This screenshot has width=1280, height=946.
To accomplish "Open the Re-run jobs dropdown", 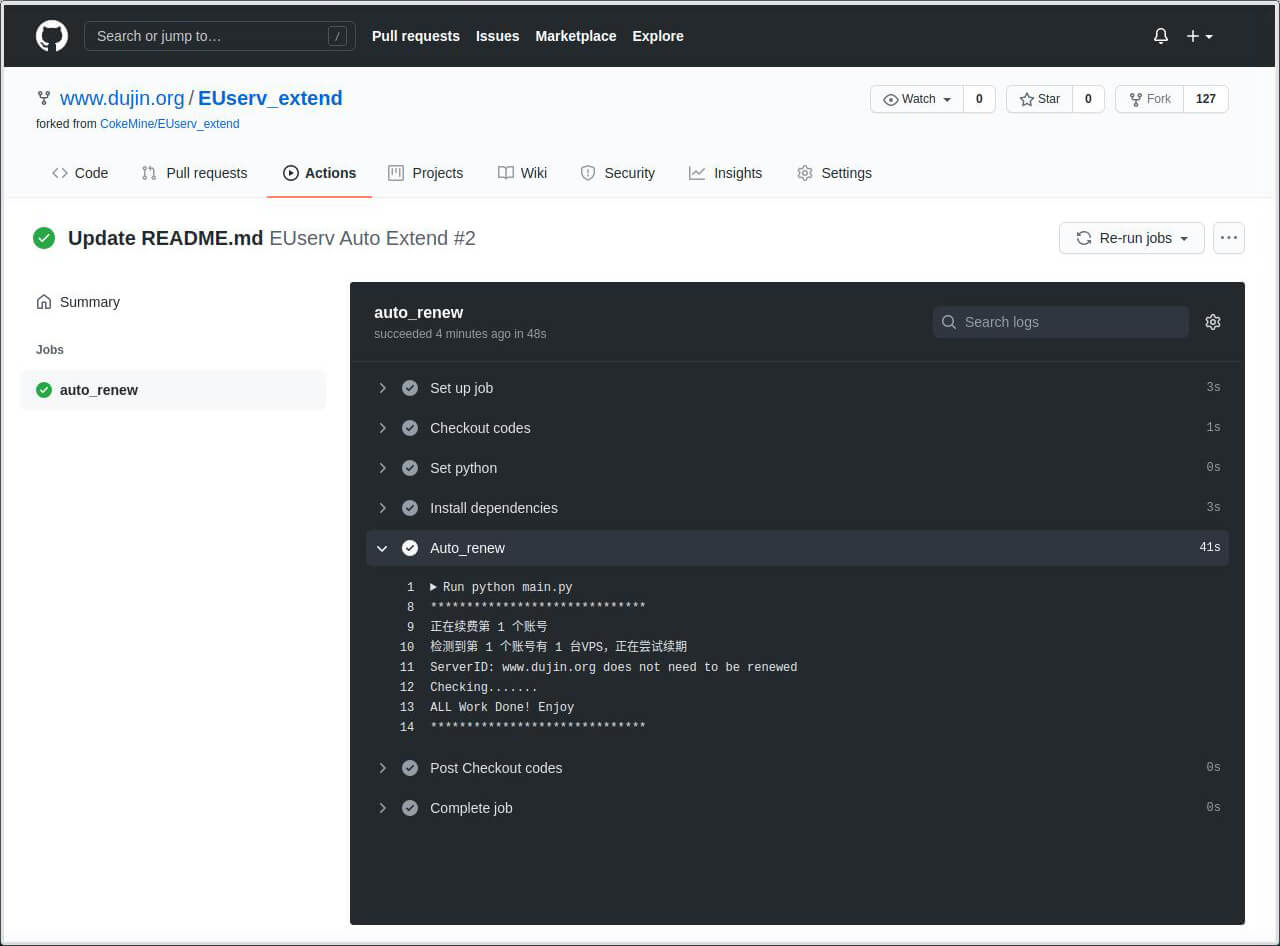I will 1131,238.
